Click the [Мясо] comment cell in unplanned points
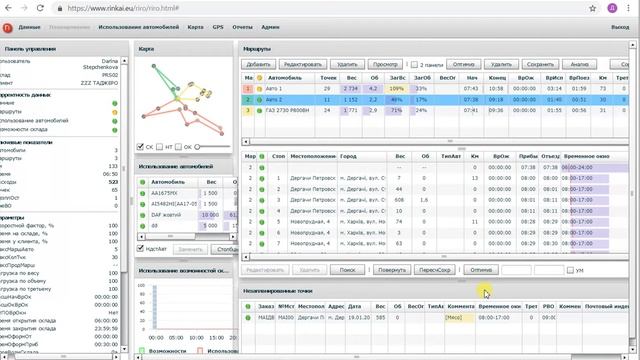Viewport: 640px width, 360px height. (x=460, y=318)
